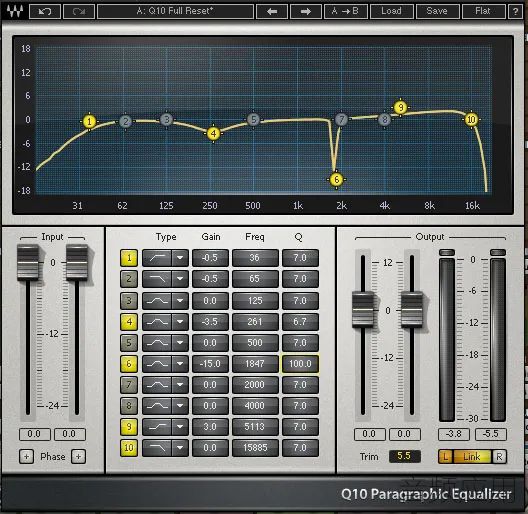Open the 'A: Q10 Full Reset' preset menu

[175, 11]
